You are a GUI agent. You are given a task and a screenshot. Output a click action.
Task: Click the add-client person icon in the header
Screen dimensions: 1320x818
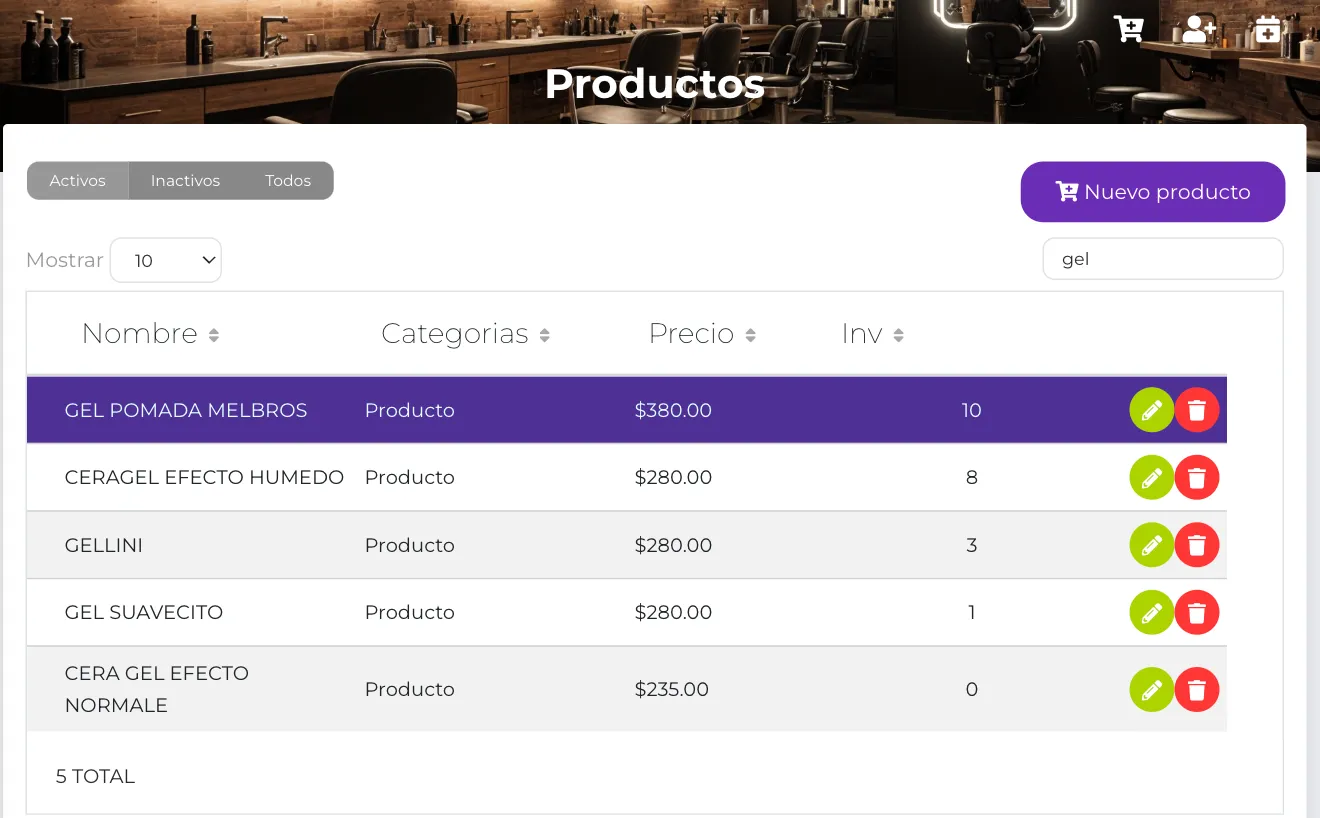pyautogui.click(x=1197, y=29)
